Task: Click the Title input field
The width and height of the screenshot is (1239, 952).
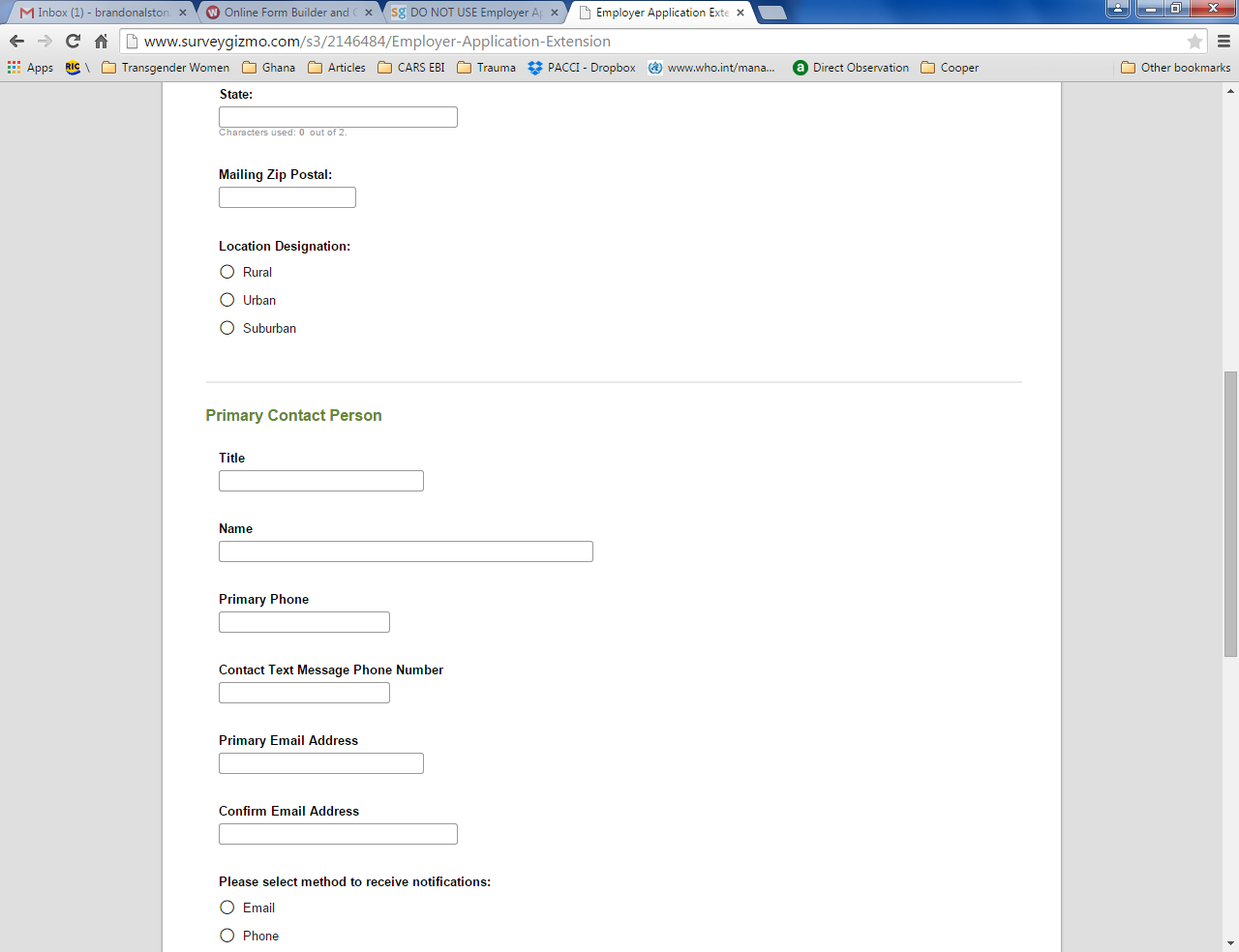Action: coord(321,481)
